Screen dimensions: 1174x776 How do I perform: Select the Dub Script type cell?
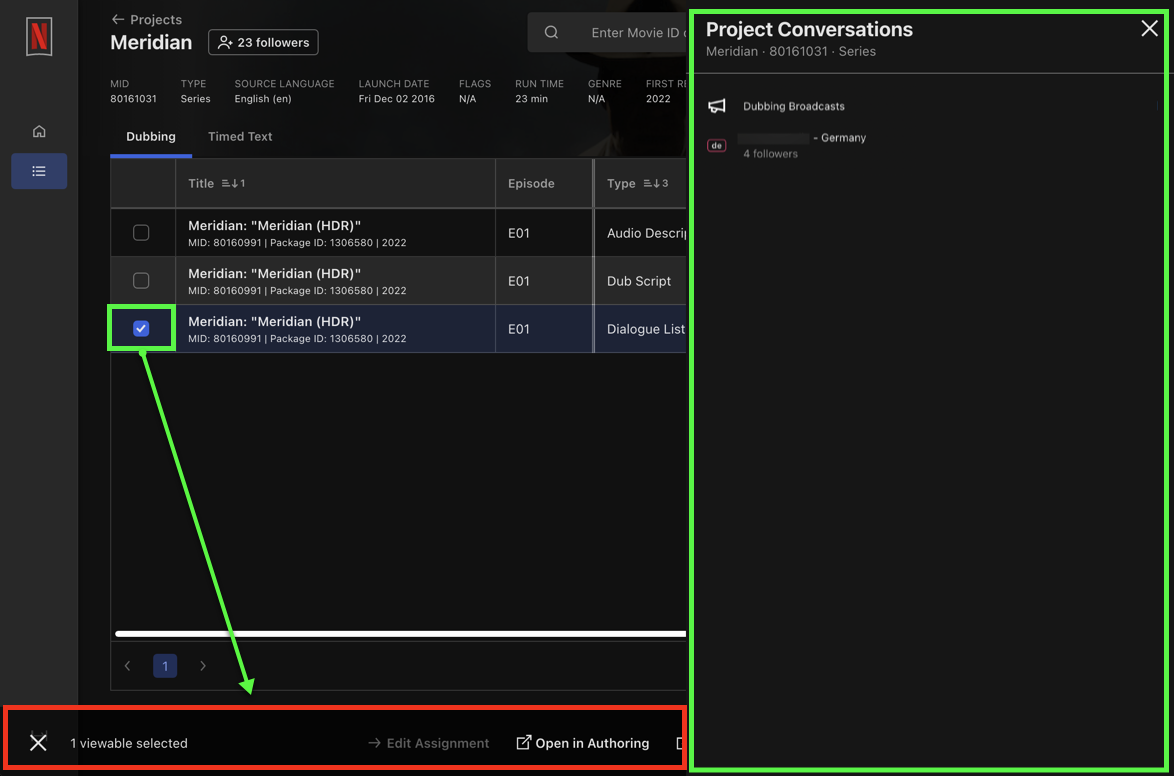pyautogui.click(x=639, y=281)
